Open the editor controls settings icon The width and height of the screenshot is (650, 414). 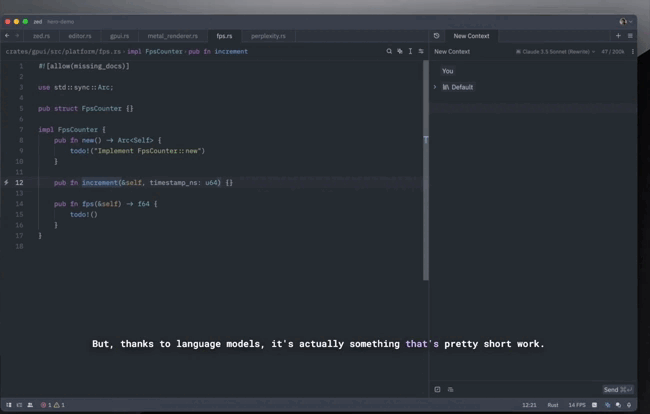tap(421, 51)
